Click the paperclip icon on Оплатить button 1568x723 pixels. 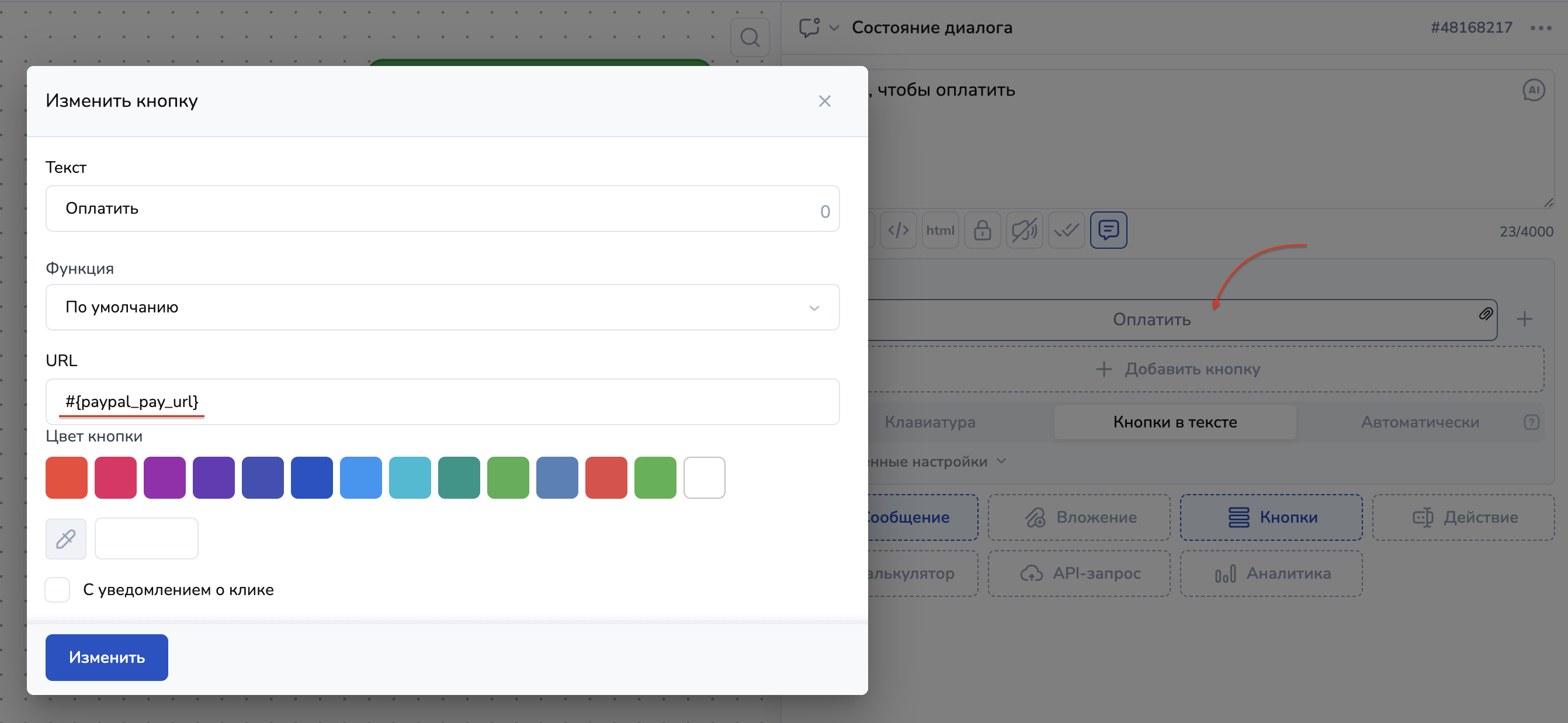(1485, 314)
